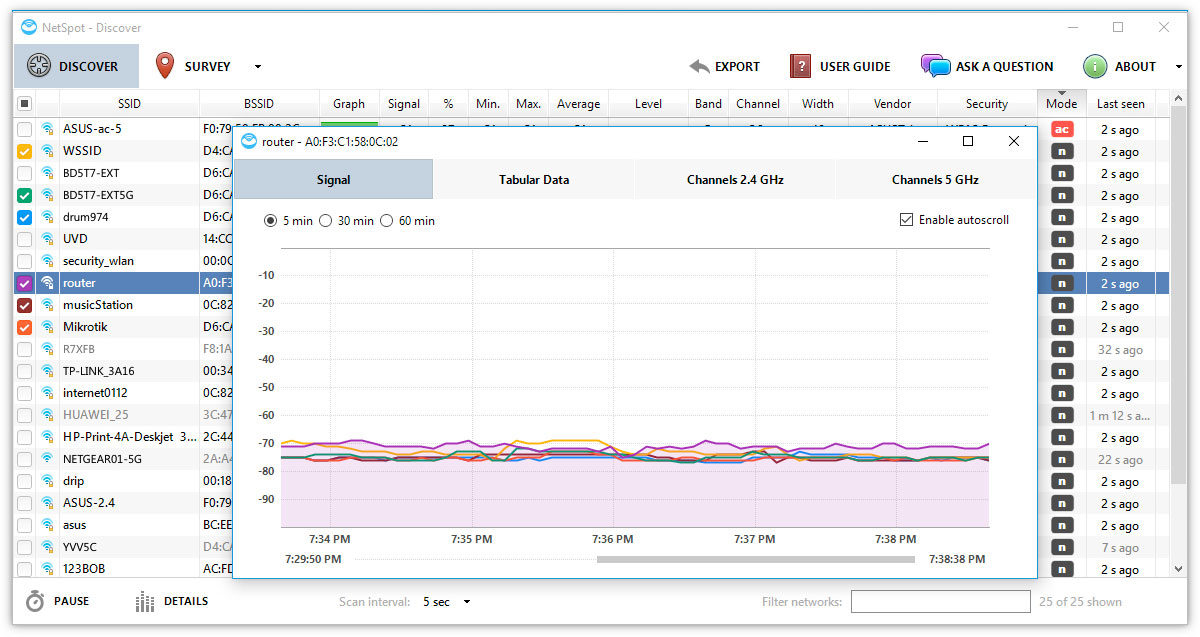
Task: Open the Discover mode icon
Action: [38, 66]
